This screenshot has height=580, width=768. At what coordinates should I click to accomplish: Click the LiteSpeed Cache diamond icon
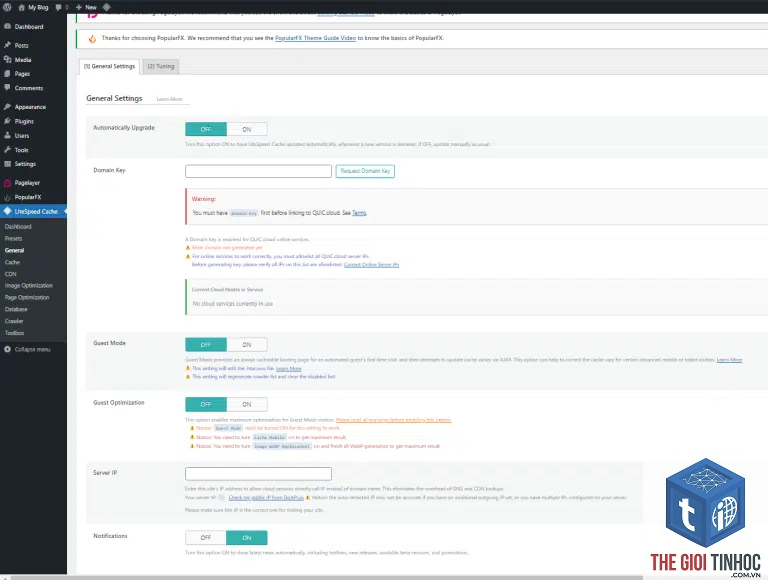(x=7, y=211)
